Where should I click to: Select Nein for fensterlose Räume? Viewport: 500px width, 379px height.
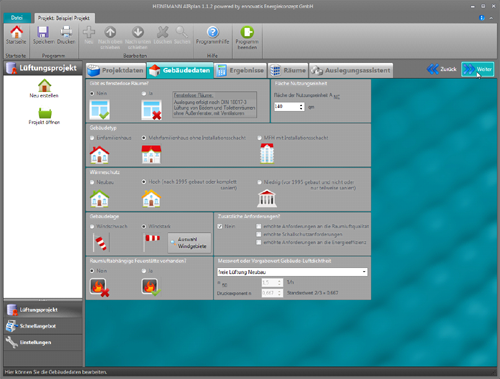tap(92, 94)
